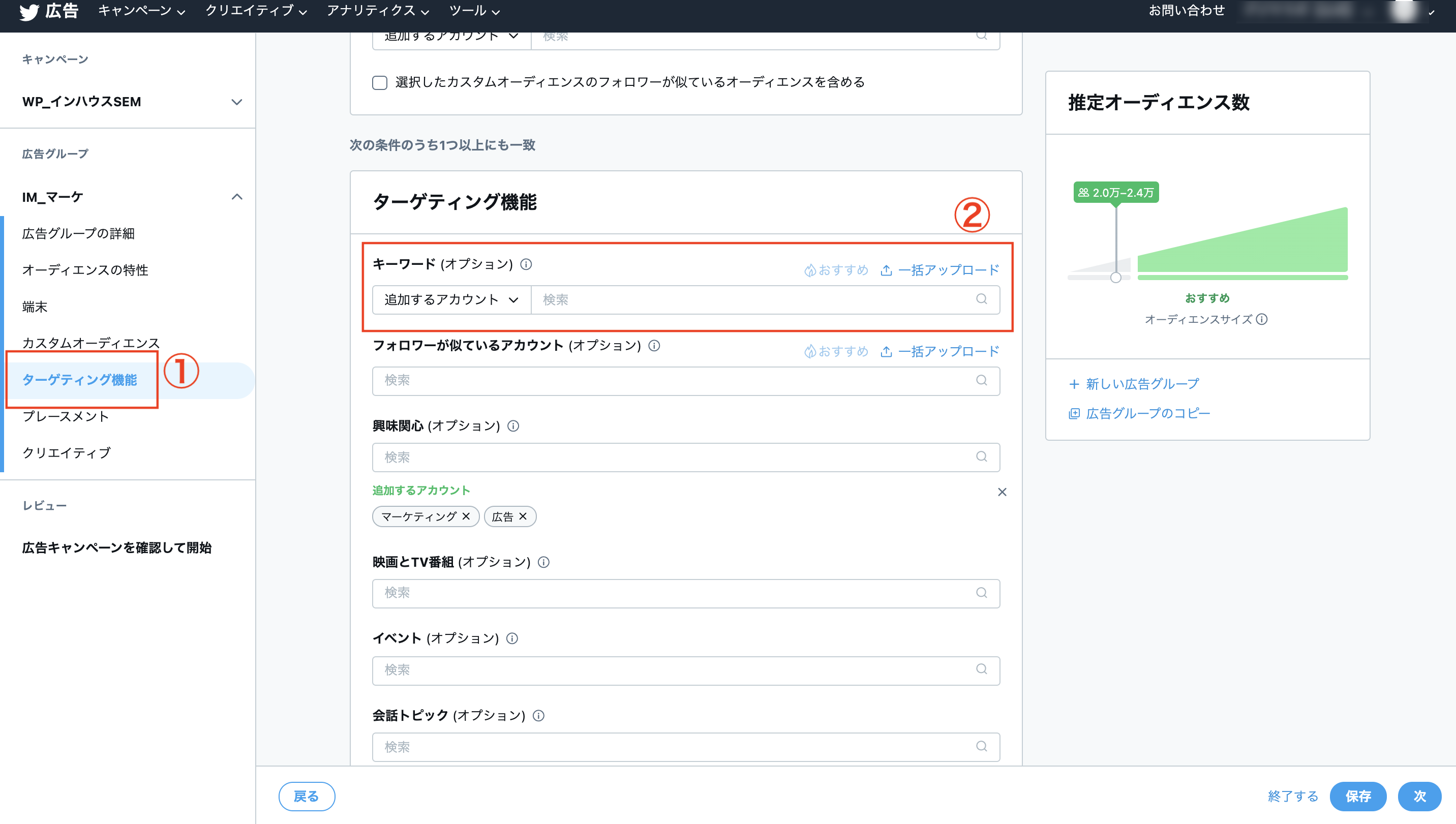Click the Twitter bird logo

coord(29,11)
